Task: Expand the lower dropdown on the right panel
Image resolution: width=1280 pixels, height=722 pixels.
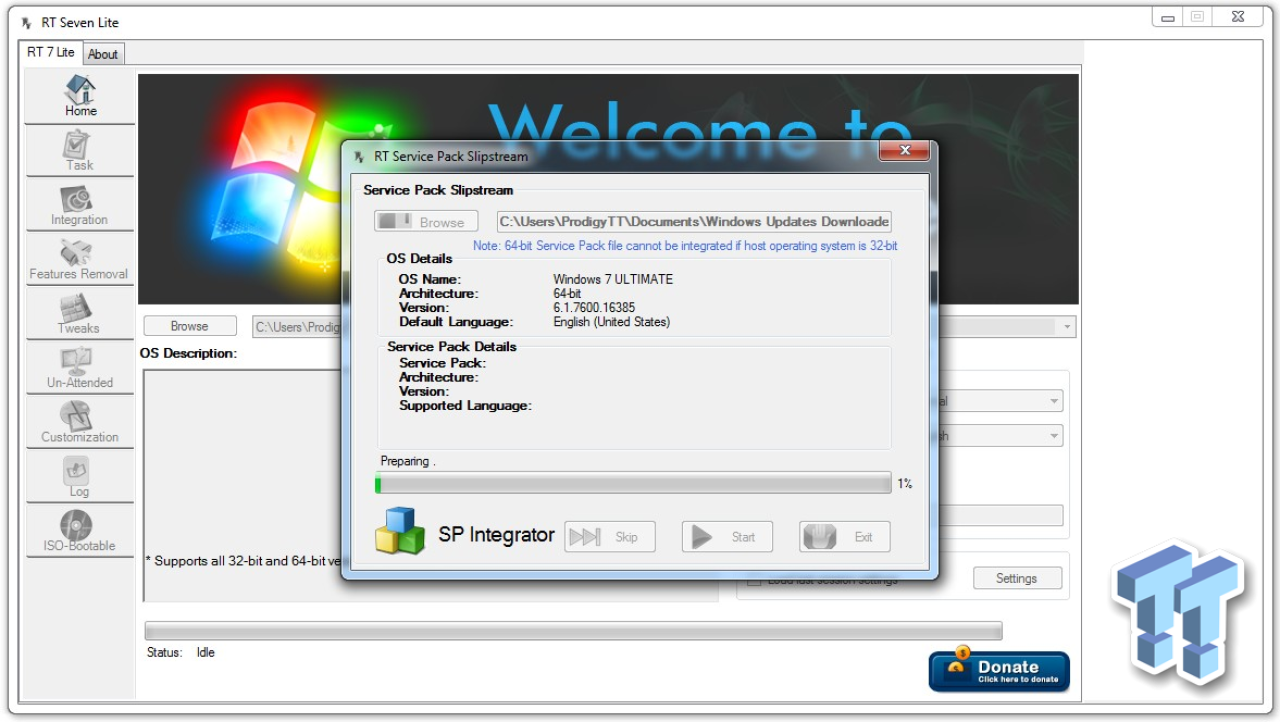Action: point(1054,436)
